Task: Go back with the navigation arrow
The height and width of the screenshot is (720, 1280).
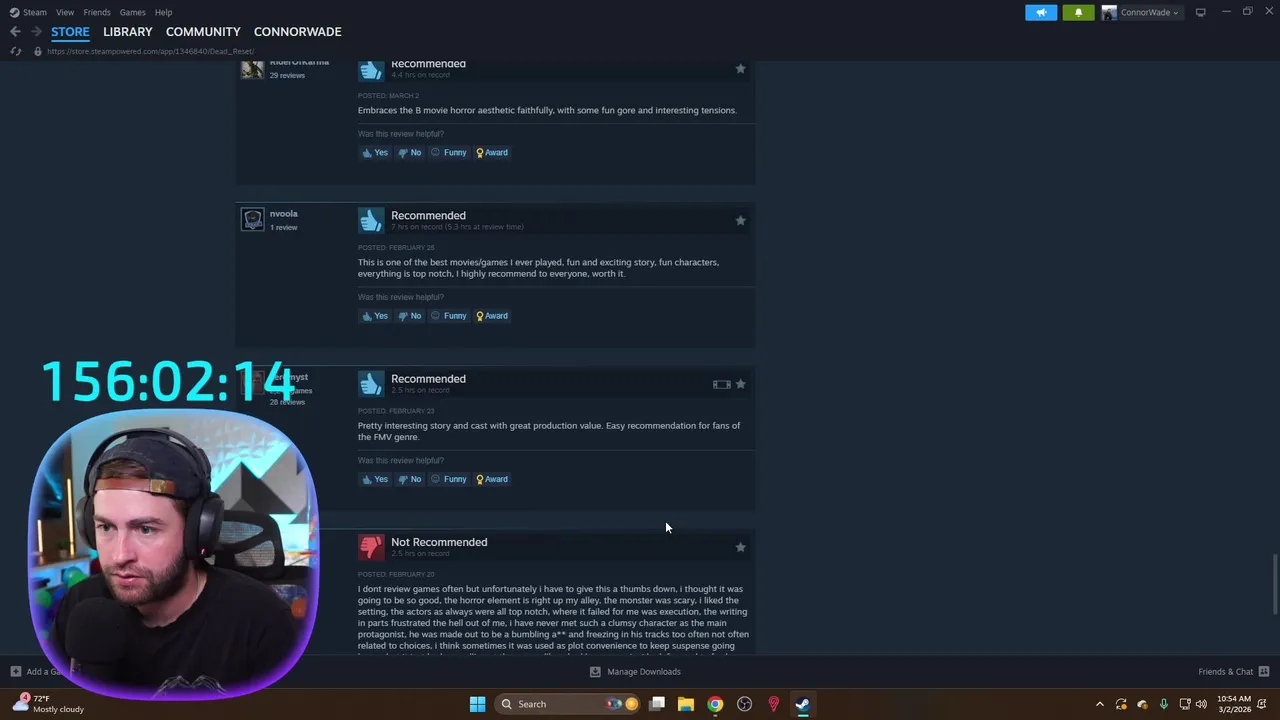Action: click(x=15, y=32)
